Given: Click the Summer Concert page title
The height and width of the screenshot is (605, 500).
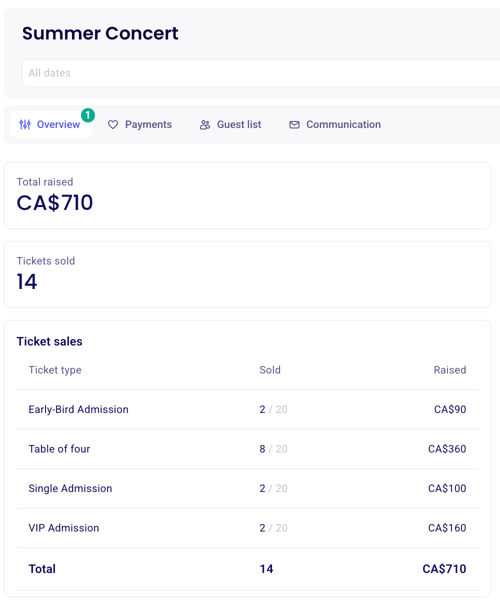Looking at the screenshot, I should coord(100,33).
